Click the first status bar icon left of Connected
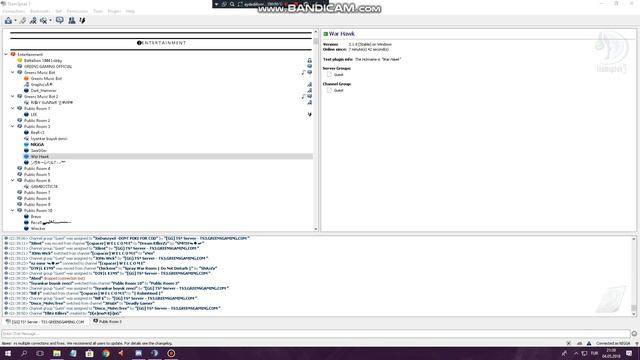 [x=568, y=343]
